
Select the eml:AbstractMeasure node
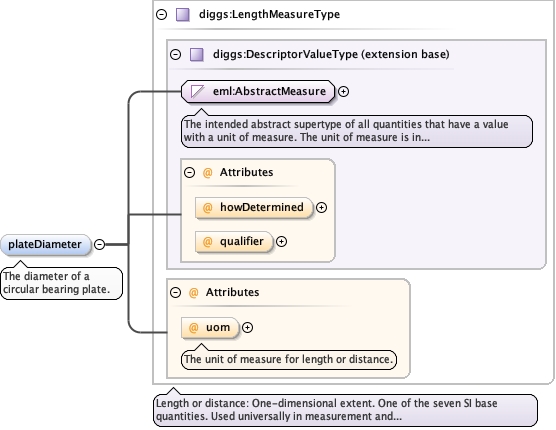point(258,91)
